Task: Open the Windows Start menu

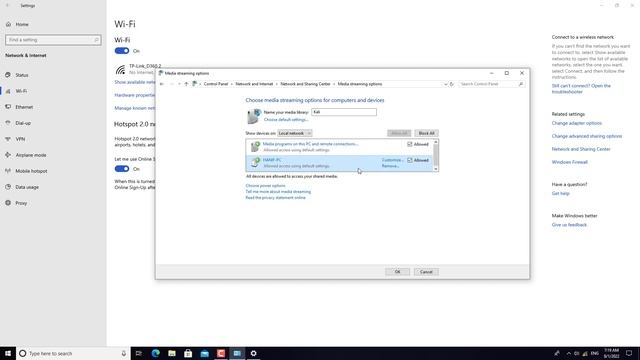Action: pyautogui.click(x=8, y=353)
